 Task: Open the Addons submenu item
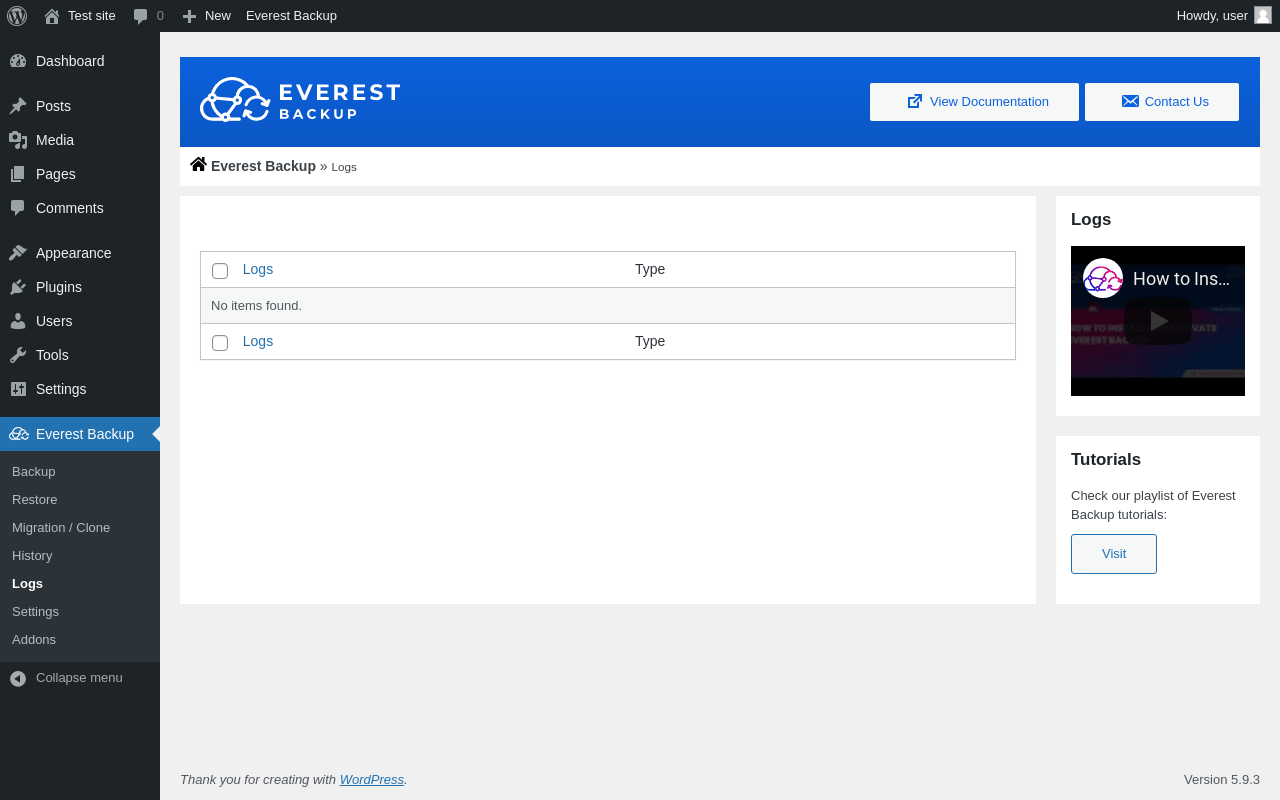tap(34, 639)
